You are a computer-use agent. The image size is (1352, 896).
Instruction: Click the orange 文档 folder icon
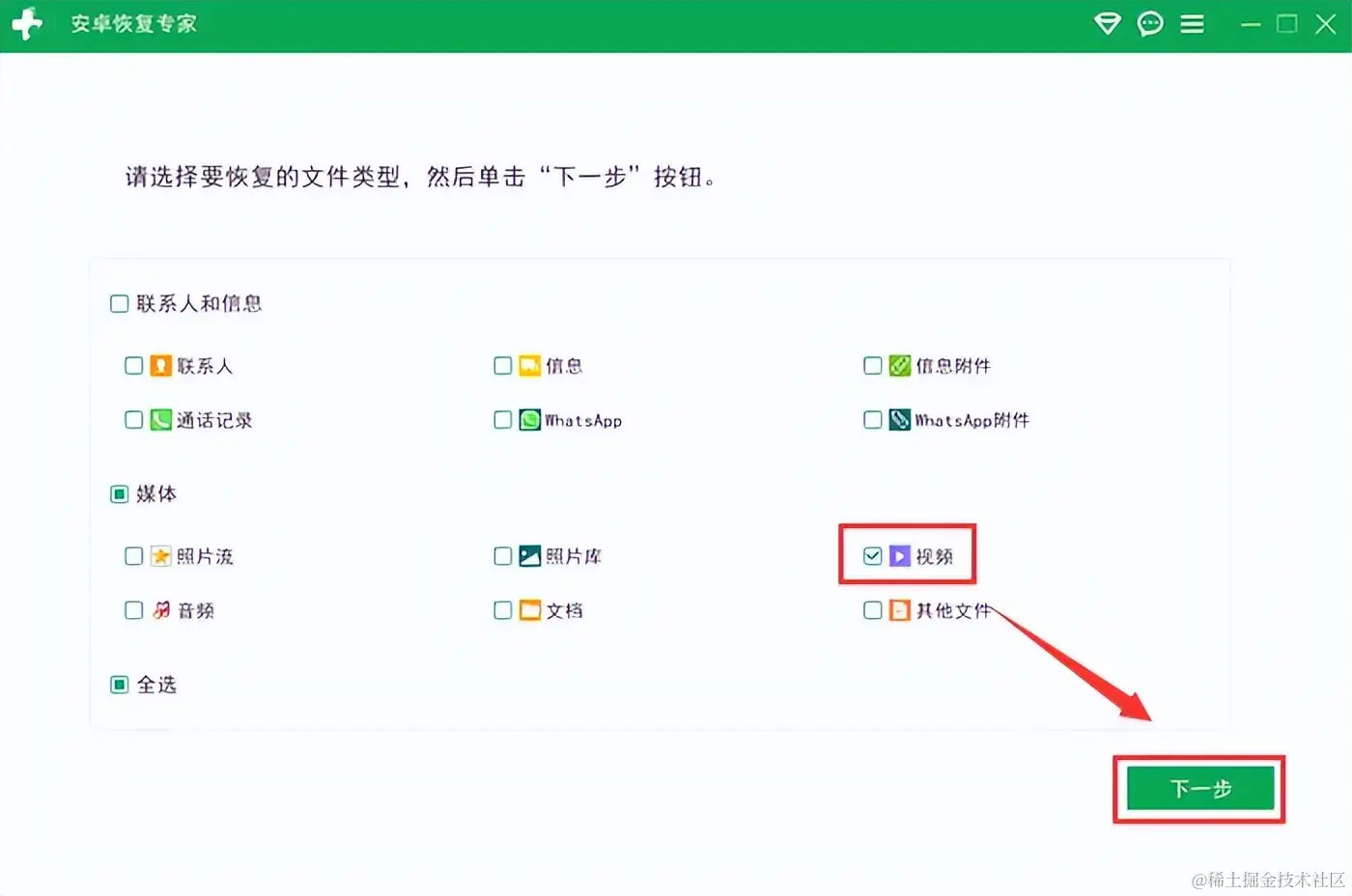pos(529,610)
